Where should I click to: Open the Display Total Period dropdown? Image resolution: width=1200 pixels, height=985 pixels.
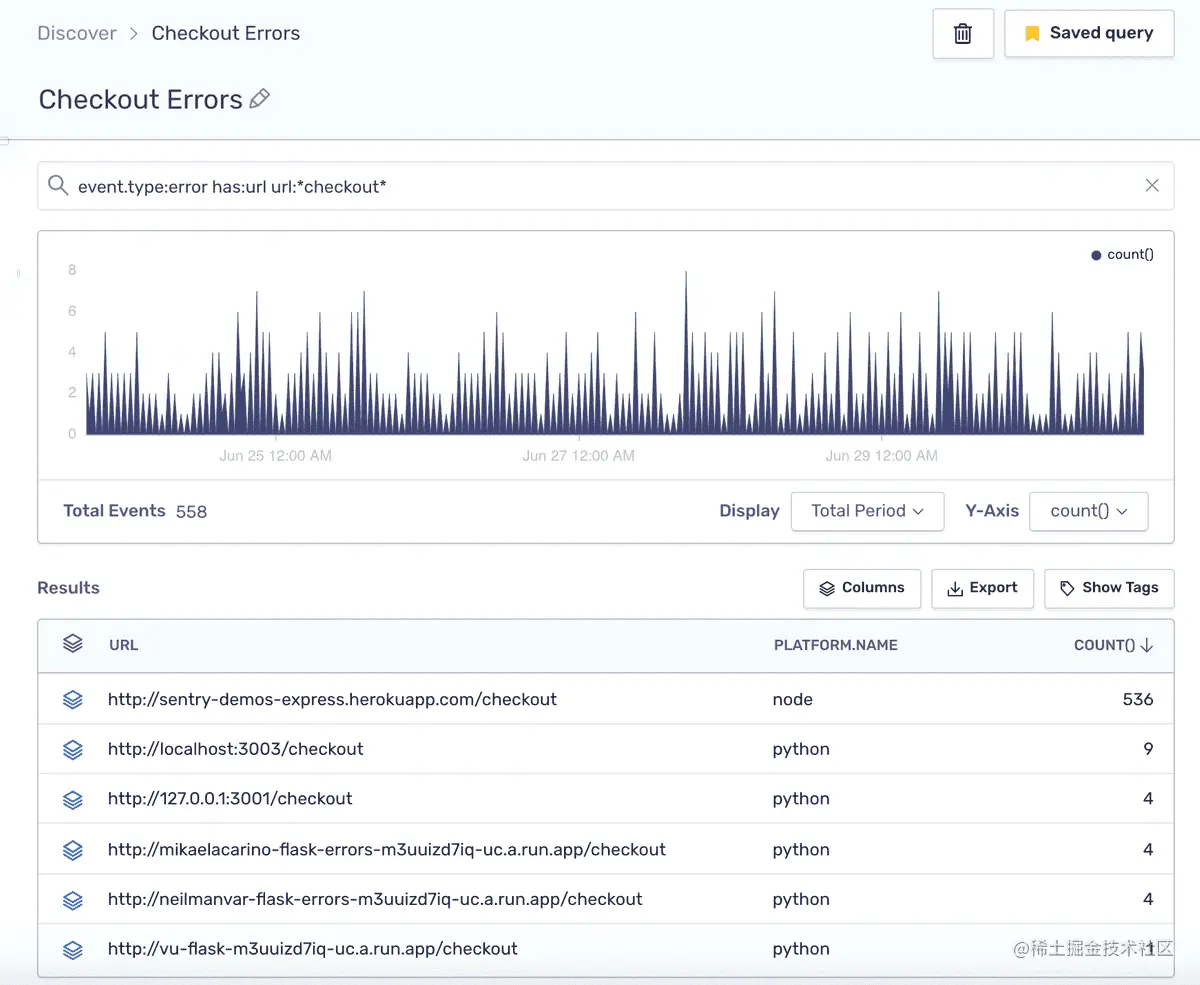point(867,511)
